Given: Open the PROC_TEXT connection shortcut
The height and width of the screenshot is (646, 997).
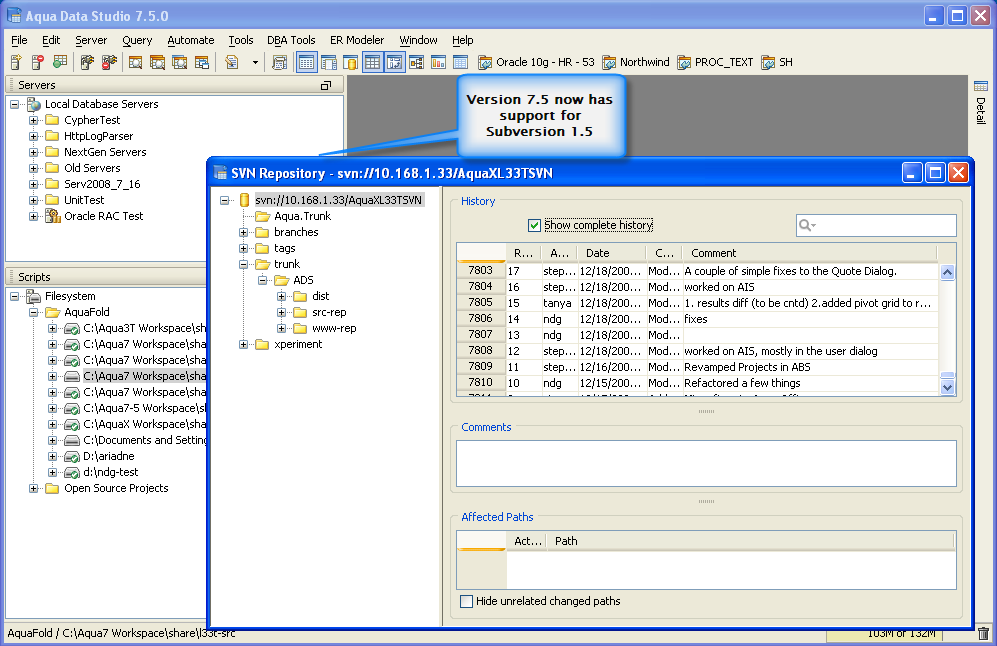Looking at the screenshot, I should pyautogui.click(x=715, y=62).
